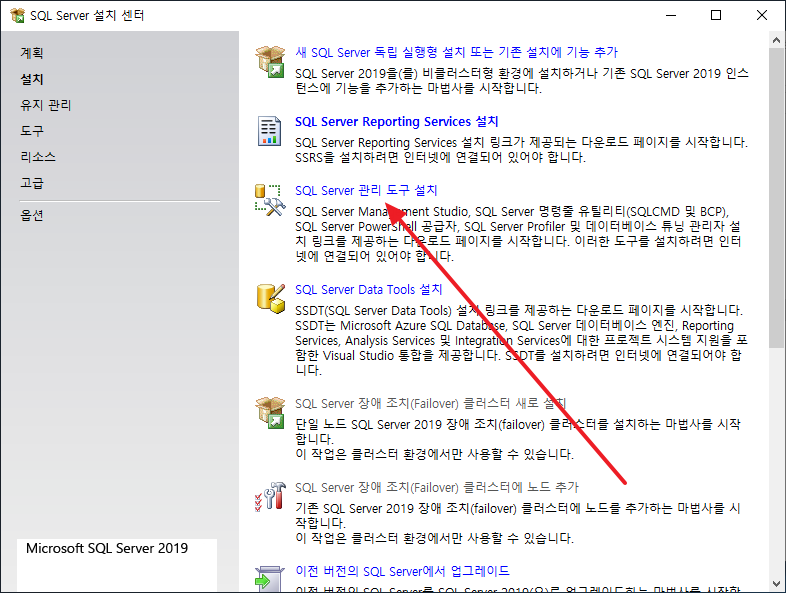Close the SQL Server 설치 센터 window
This screenshot has height=593, width=786.
tap(762, 16)
